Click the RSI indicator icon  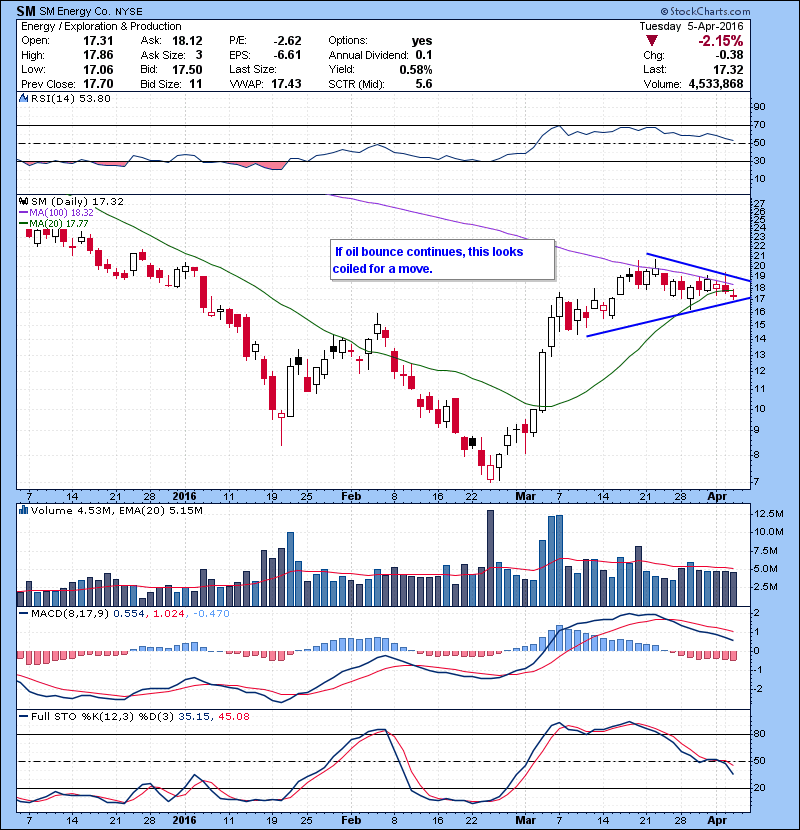click(23, 98)
